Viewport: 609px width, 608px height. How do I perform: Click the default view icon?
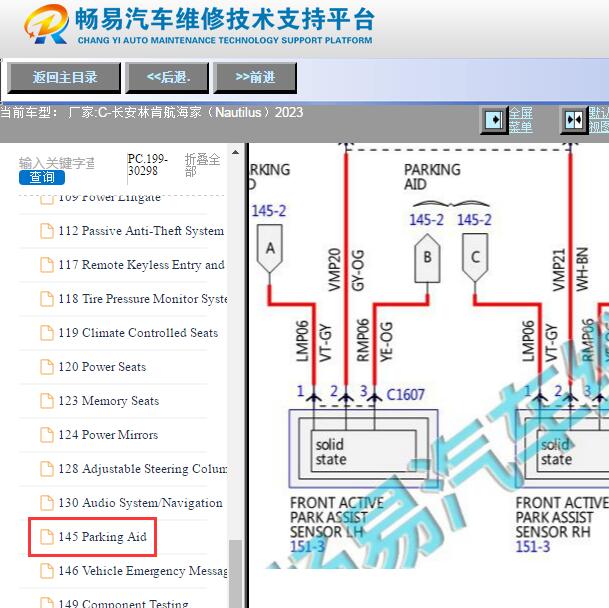[x=574, y=120]
